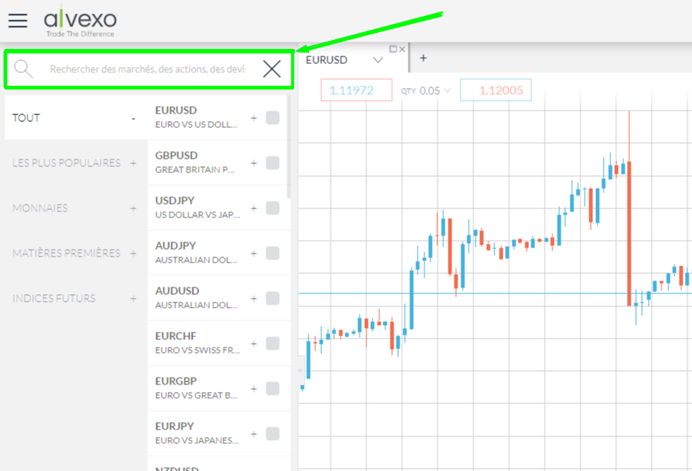Screen dimensions: 692x471
Task: Open the EURUSD symbol dropdown in tab
Action: tap(377, 60)
